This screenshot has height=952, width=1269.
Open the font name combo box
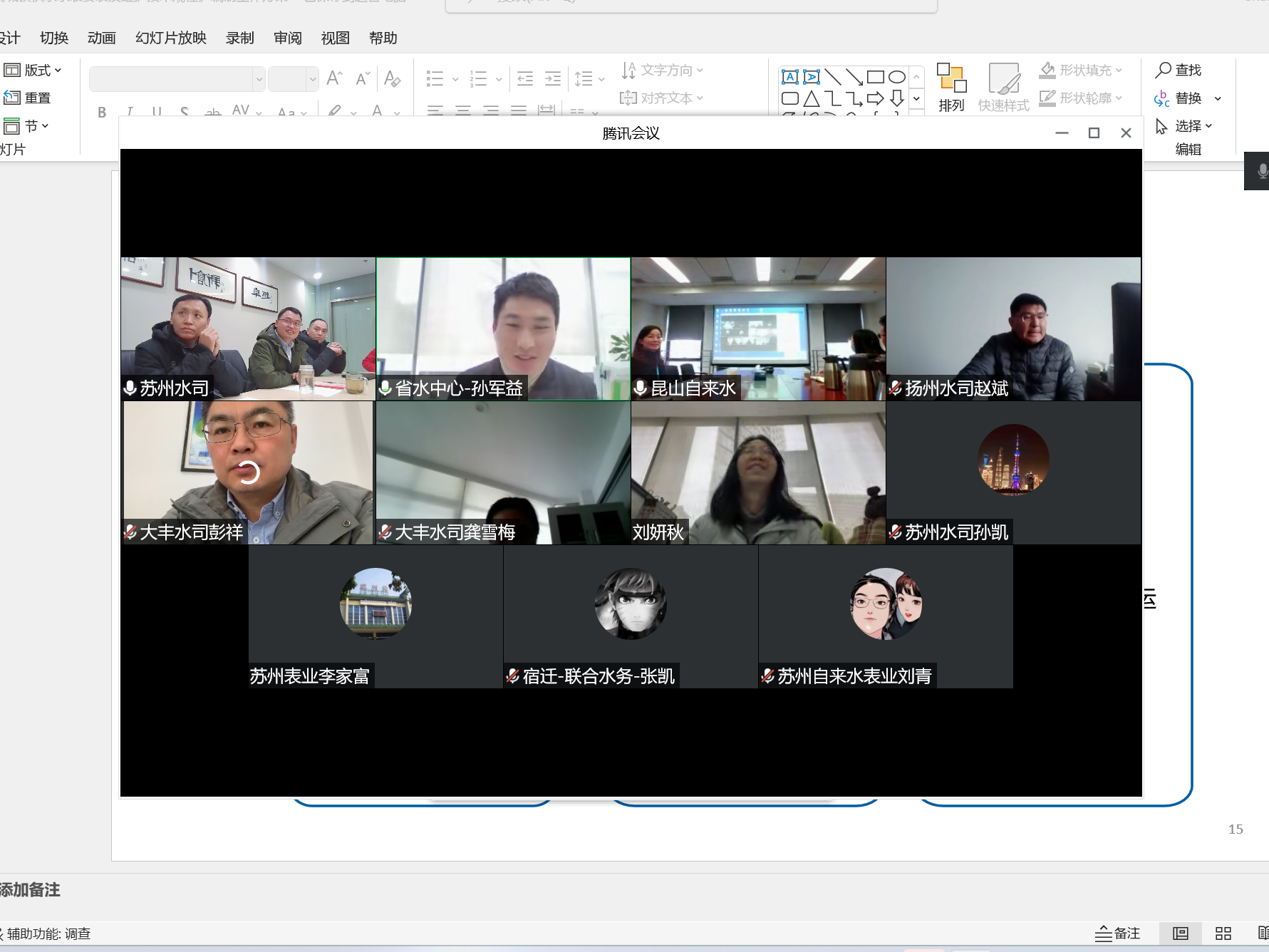point(177,78)
